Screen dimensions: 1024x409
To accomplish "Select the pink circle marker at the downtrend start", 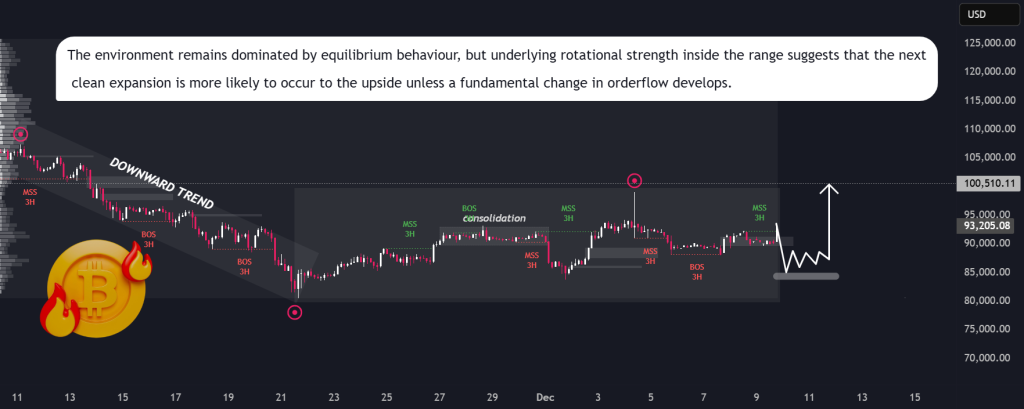I will (x=20, y=134).
